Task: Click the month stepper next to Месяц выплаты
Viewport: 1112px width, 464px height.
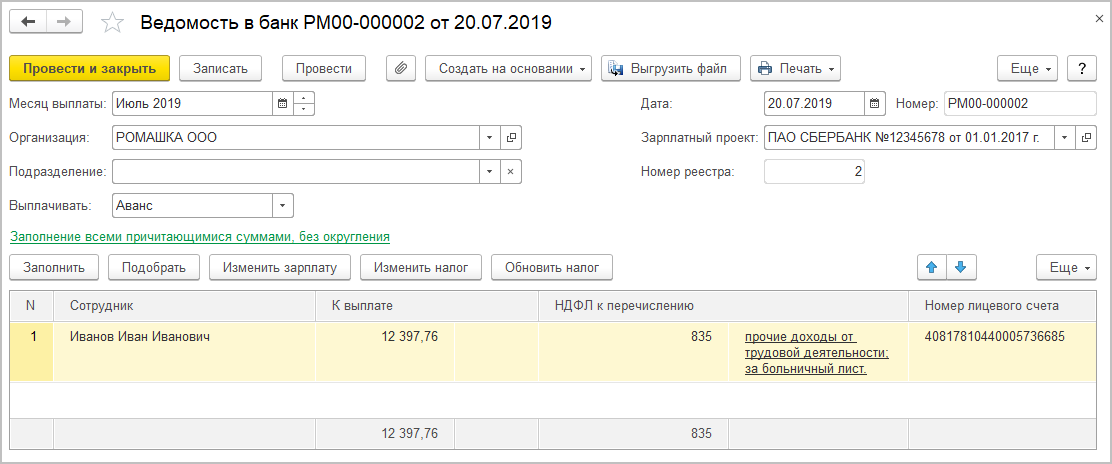Action: [304, 103]
